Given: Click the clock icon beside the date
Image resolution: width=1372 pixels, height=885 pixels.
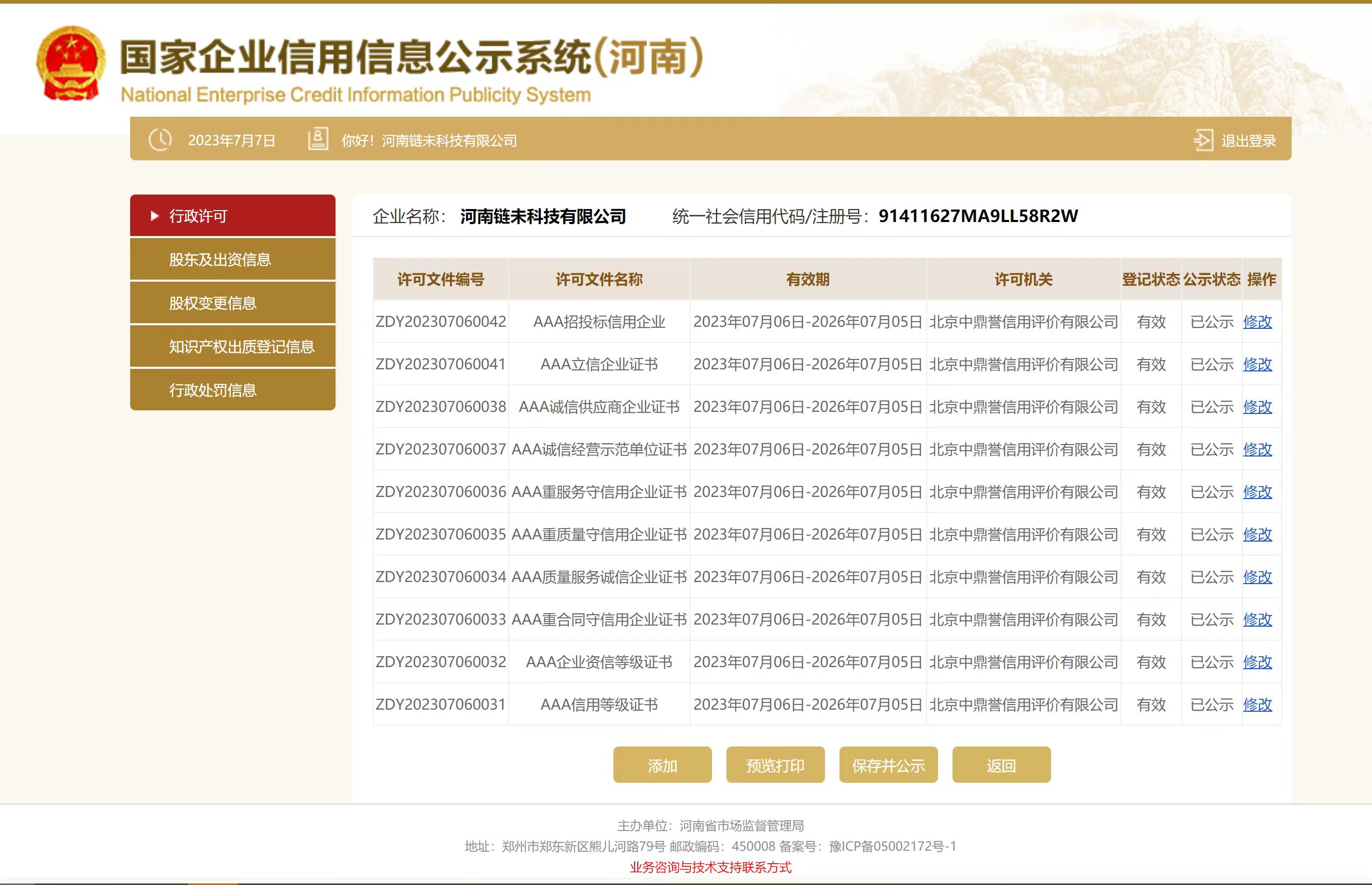Looking at the screenshot, I should click(x=160, y=140).
